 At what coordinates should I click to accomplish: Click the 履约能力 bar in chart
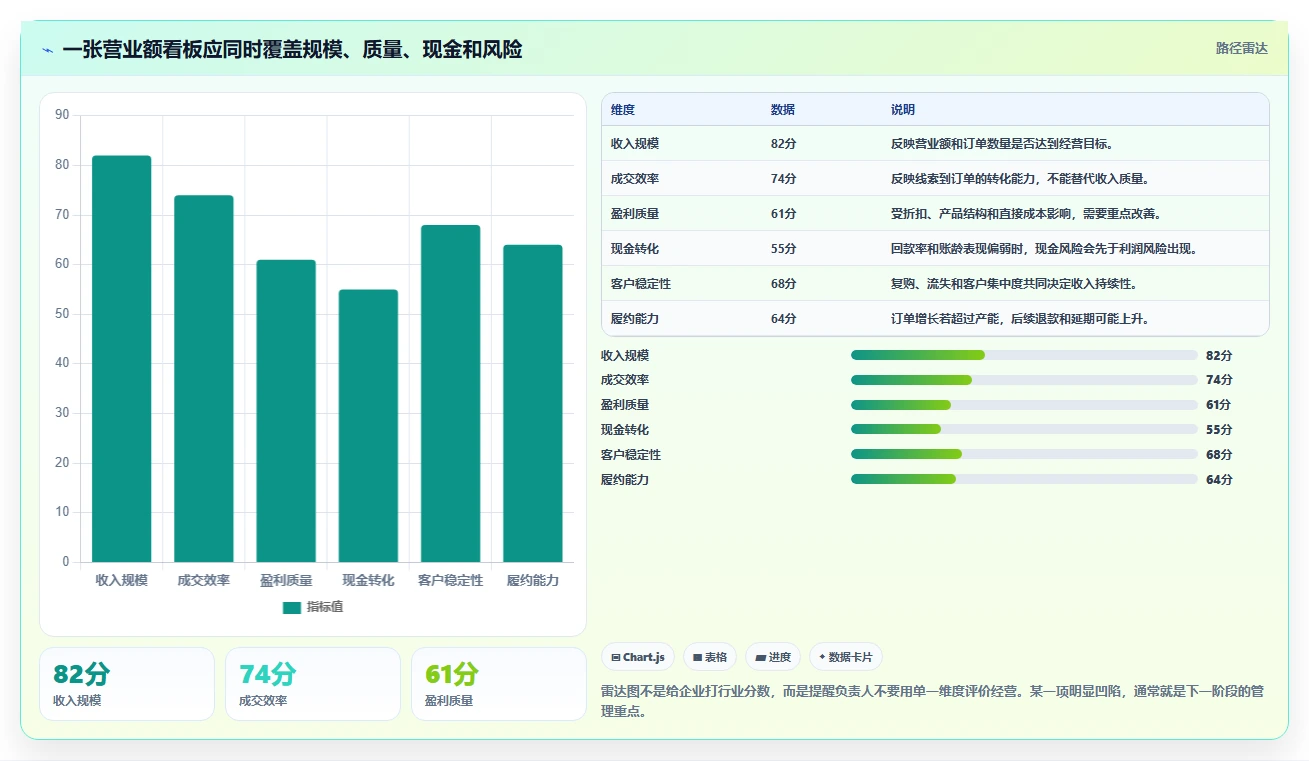533,404
